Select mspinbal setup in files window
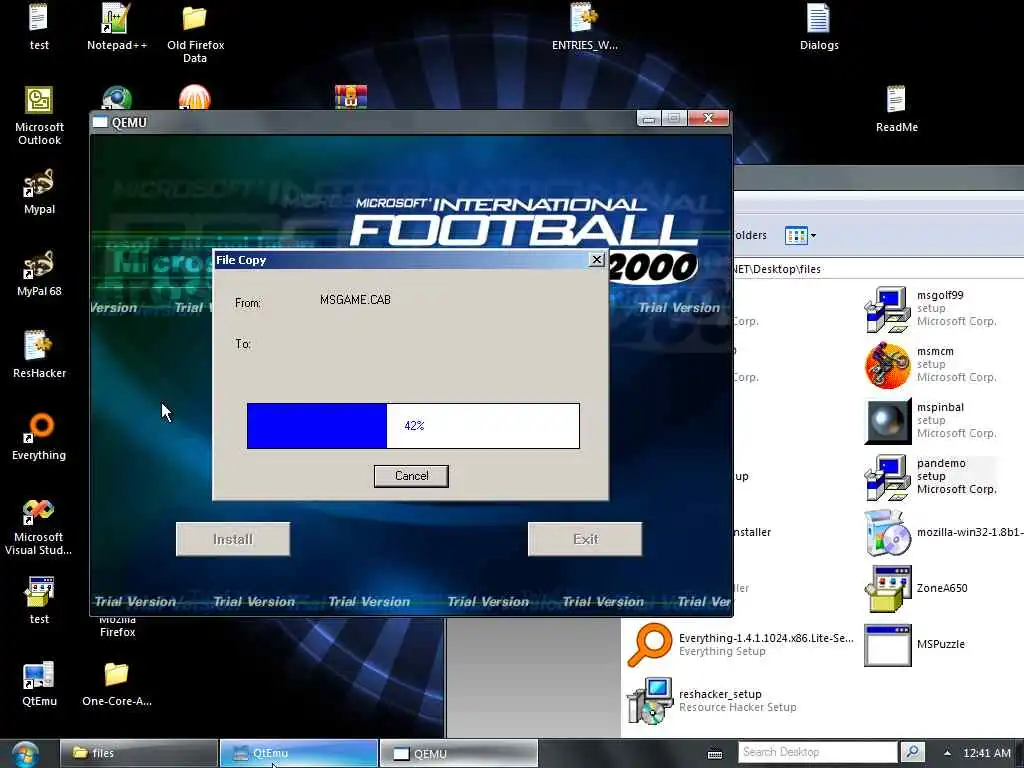The image size is (1024, 768). coord(931,421)
